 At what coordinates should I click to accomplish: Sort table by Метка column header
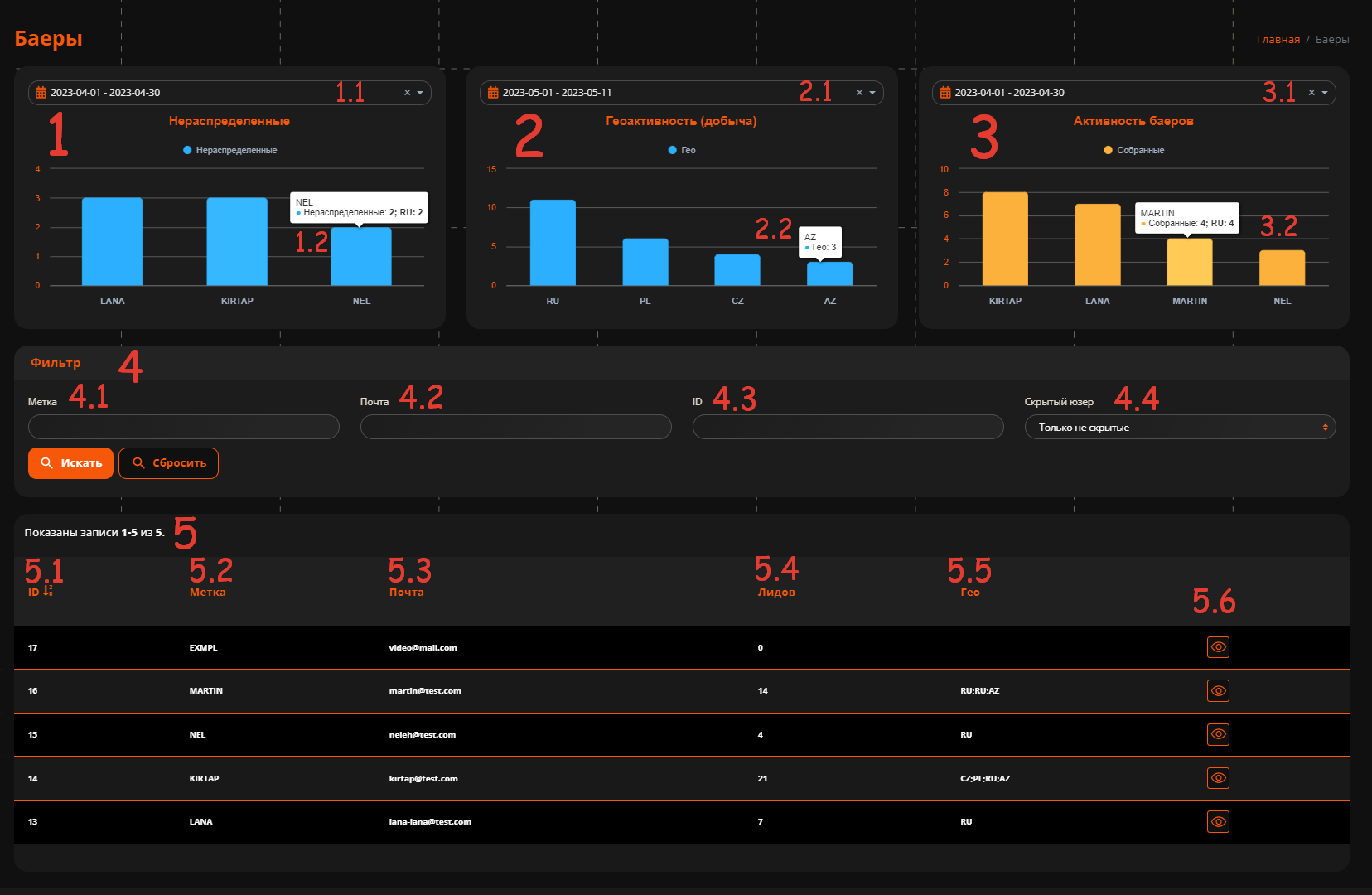coord(207,593)
